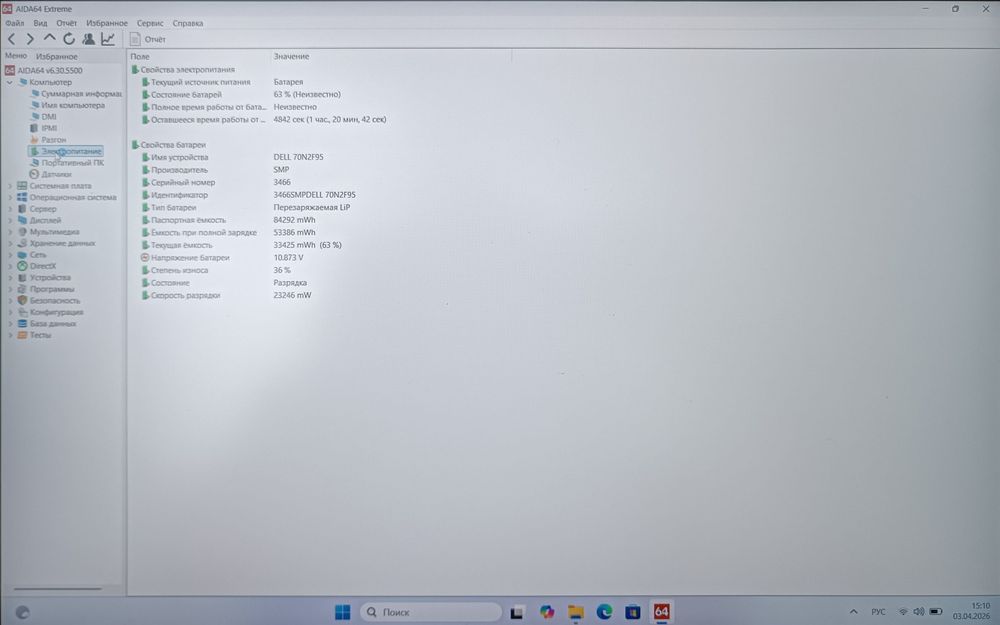
Task: Select Портативный ПК tree item
Action: [x=67, y=163]
